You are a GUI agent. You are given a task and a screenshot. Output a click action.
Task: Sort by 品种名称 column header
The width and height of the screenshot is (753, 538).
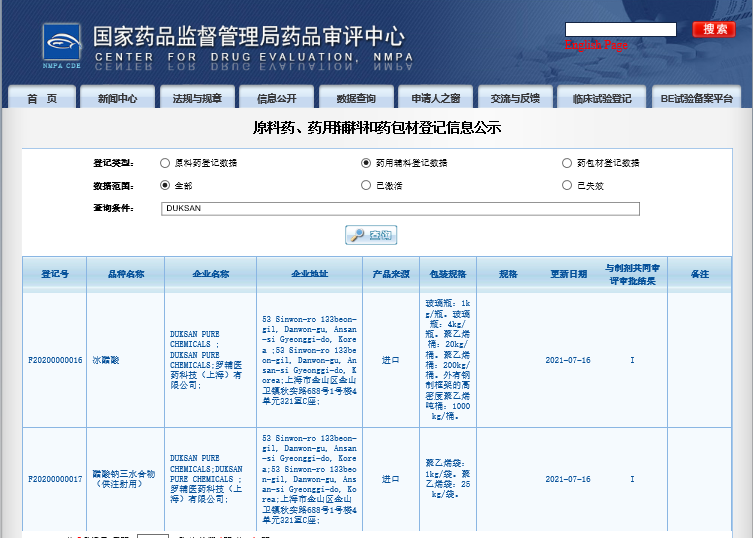[126, 274]
